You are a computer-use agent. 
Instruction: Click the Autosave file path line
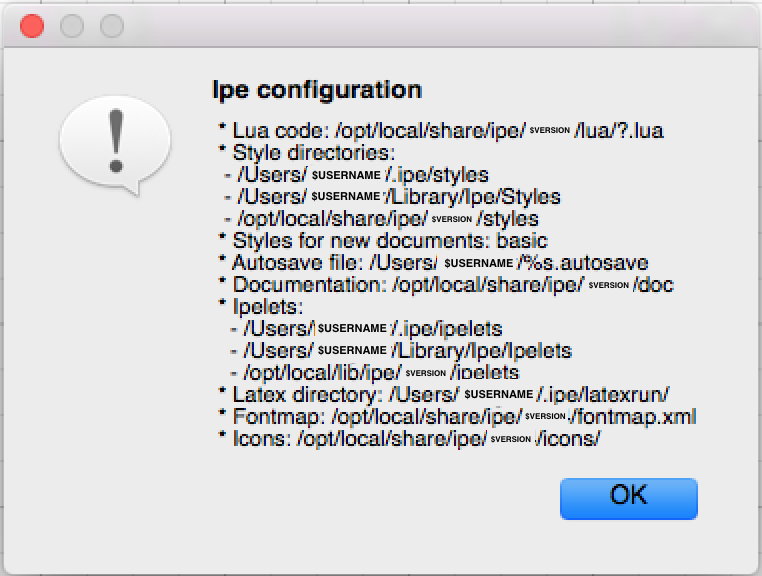[x=442, y=263]
